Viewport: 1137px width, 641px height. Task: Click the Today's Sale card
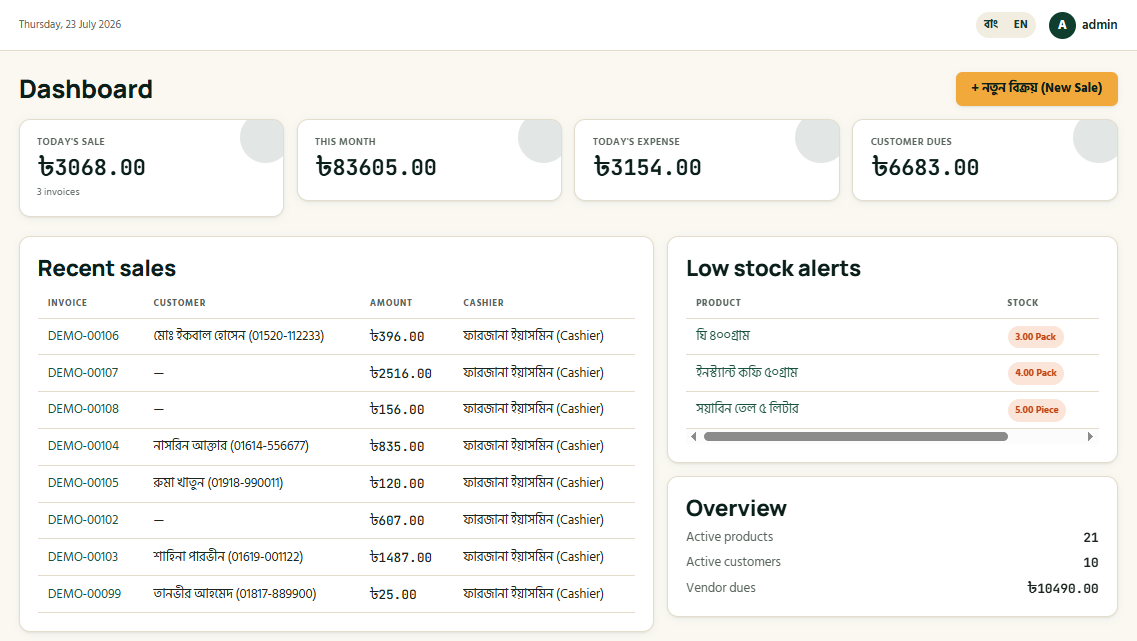point(152,168)
